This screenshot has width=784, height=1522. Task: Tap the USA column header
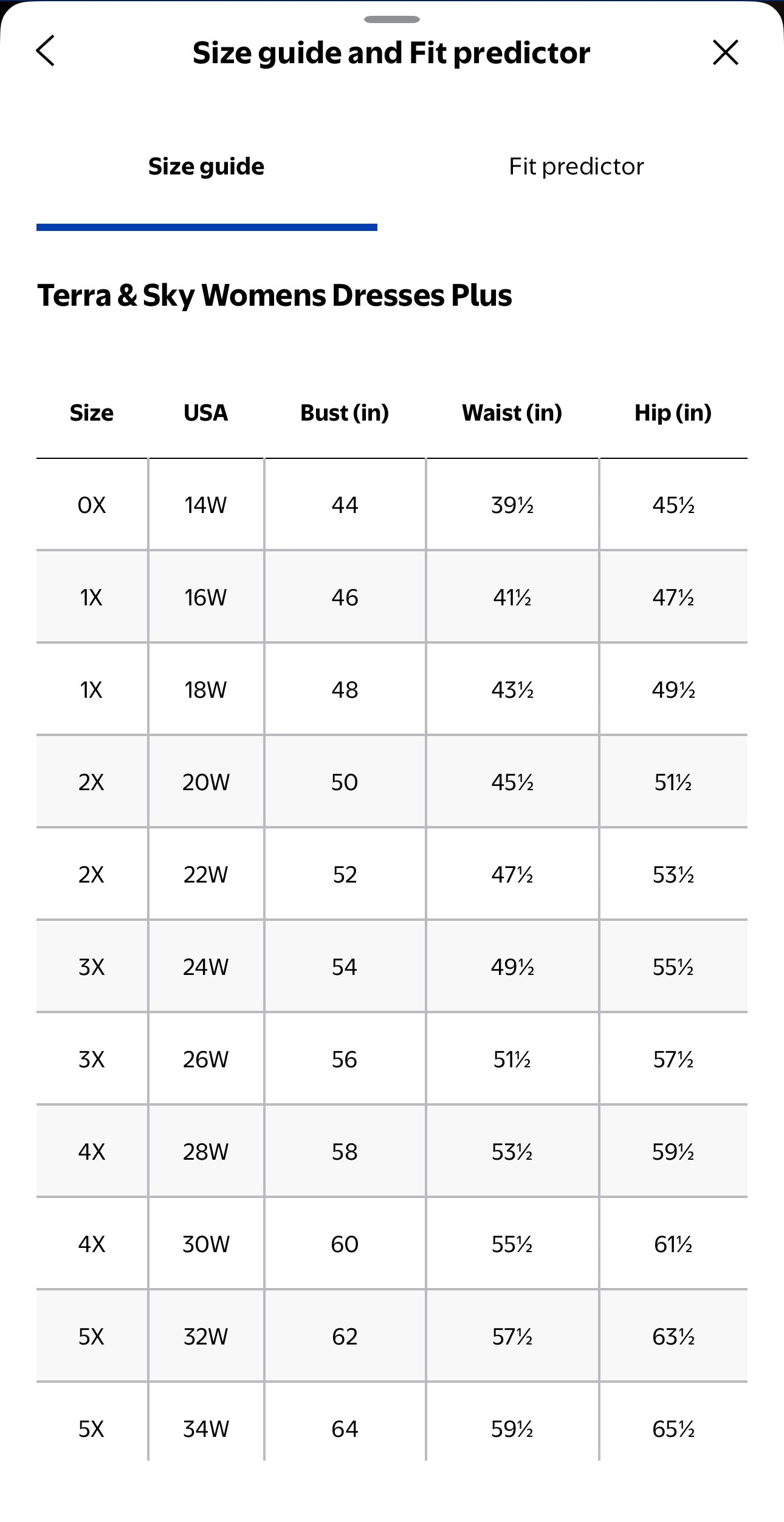(206, 413)
